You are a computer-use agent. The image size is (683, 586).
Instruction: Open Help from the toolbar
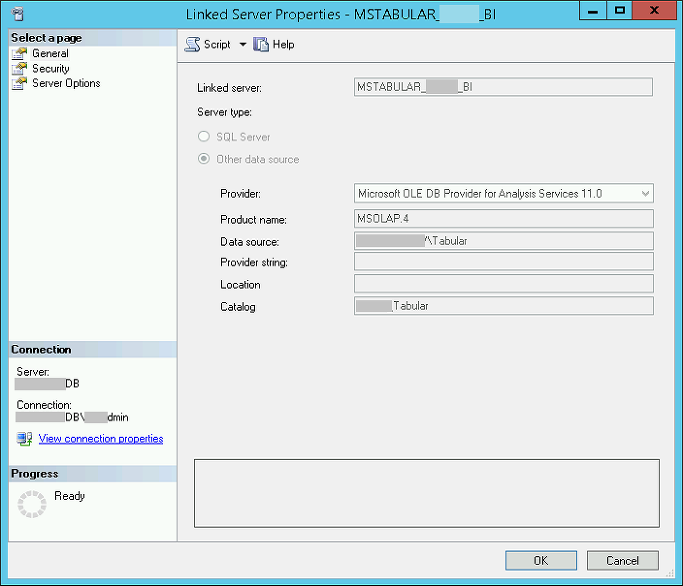pos(274,44)
